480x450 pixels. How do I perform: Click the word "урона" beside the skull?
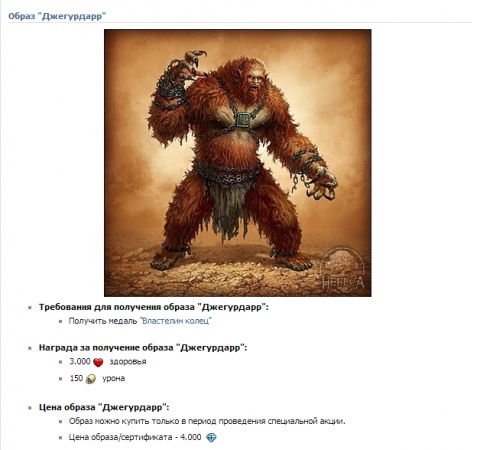(114, 379)
